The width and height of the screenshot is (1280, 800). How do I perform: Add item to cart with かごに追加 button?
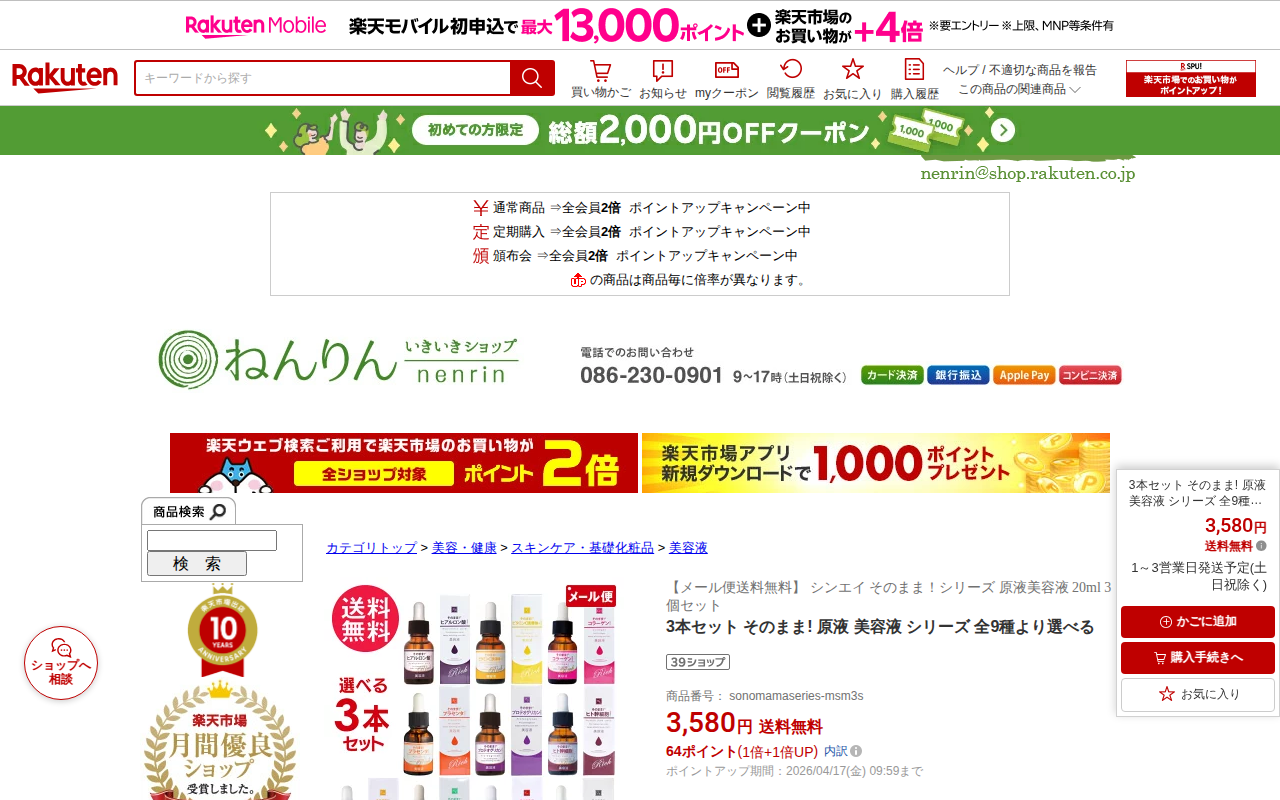1197,622
